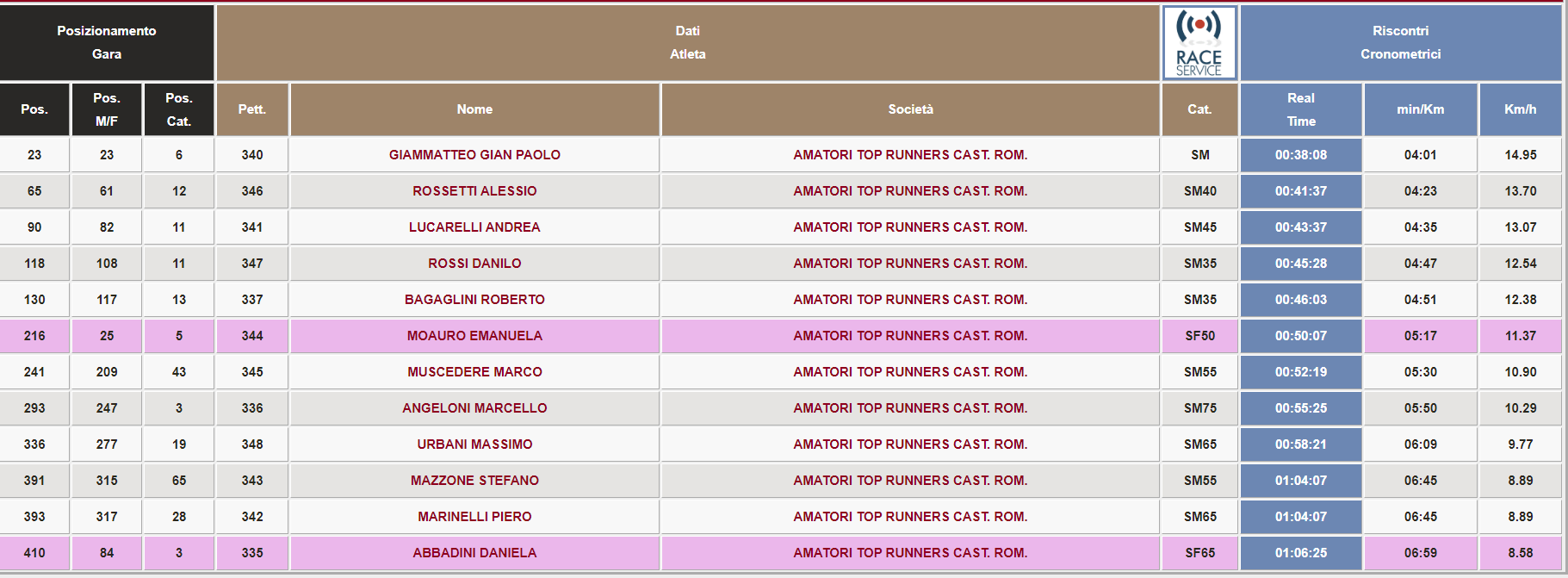Screen dimensions: 1568x578
Task: Open society link in URBANI MASSIMO row
Action: pos(910,444)
